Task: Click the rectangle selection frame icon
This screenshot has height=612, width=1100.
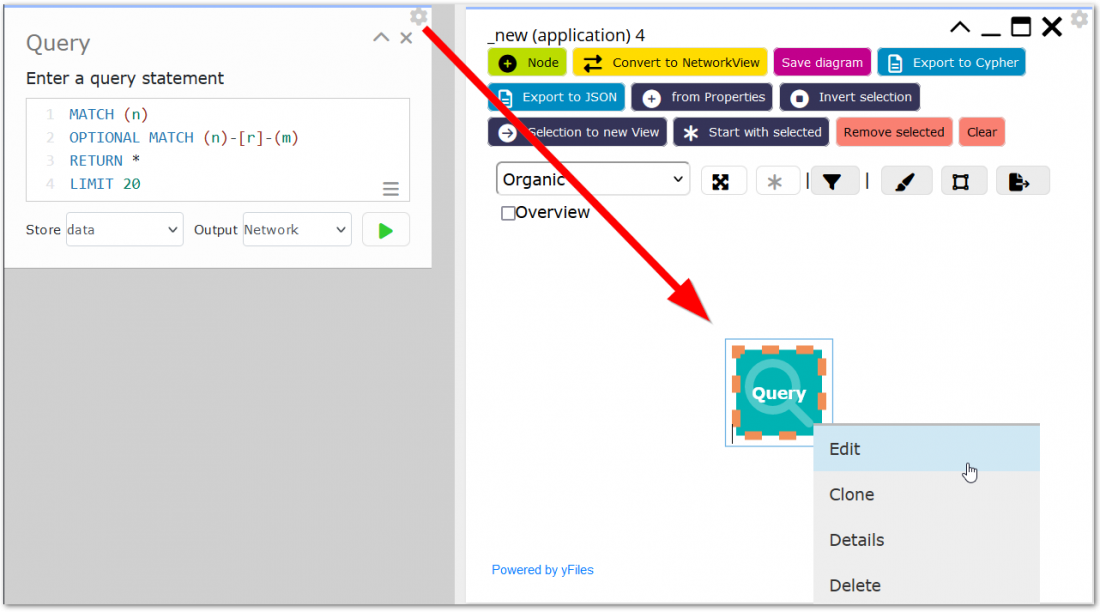Action: [964, 180]
